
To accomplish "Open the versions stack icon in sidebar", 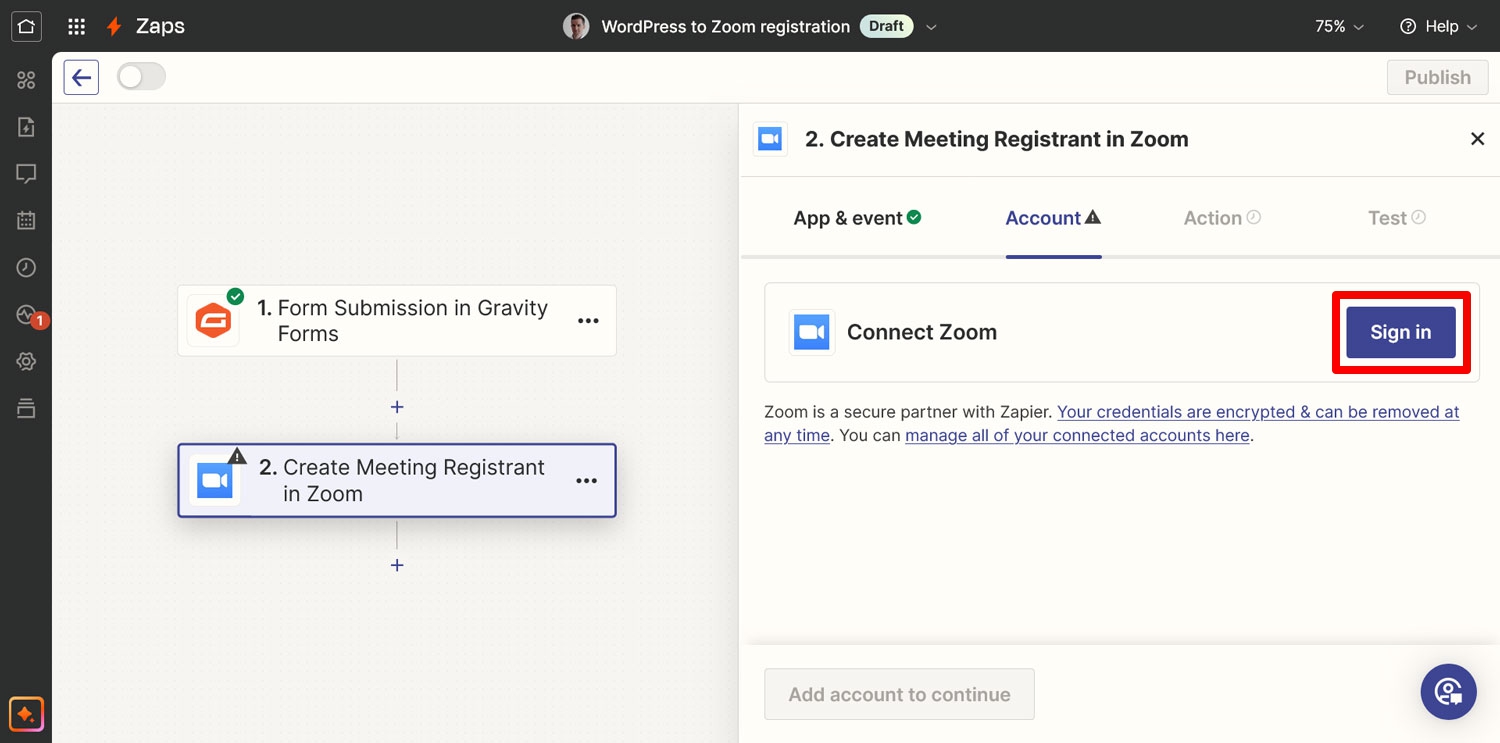I will pyautogui.click(x=26, y=408).
